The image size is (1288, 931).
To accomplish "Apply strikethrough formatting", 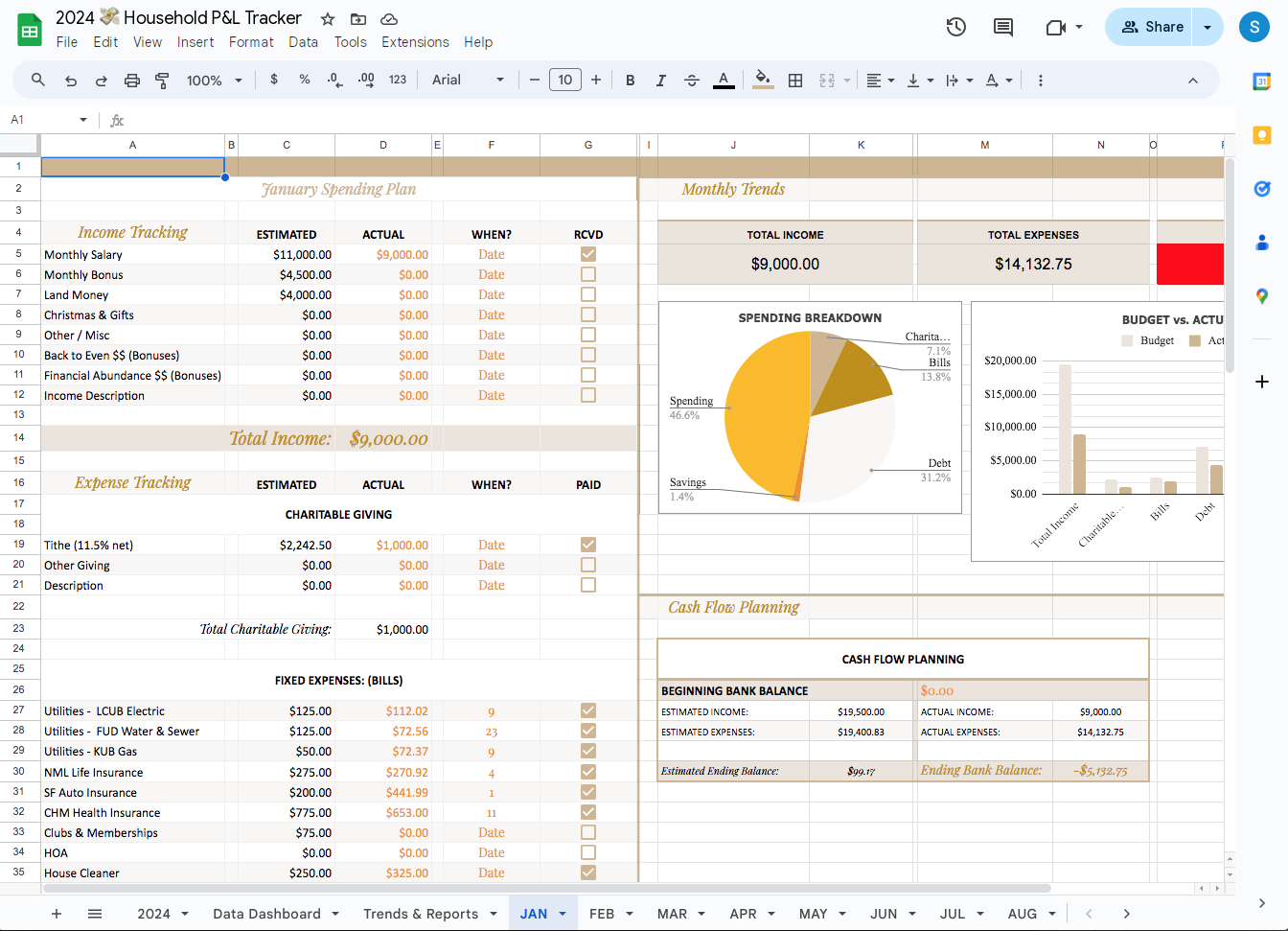I will click(692, 81).
